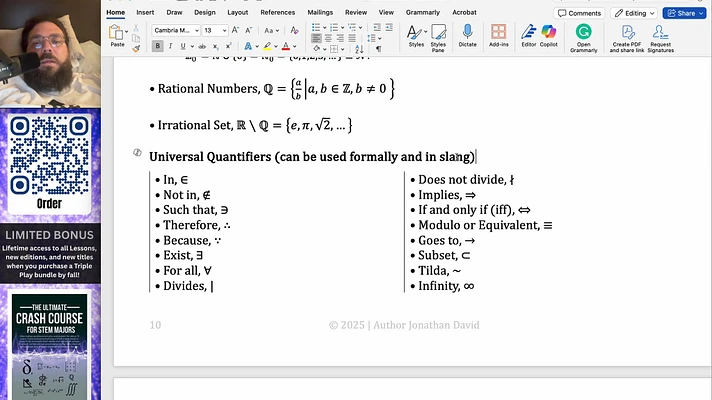The width and height of the screenshot is (712, 400).
Task: Apply subscript formatting
Action: point(216,46)
